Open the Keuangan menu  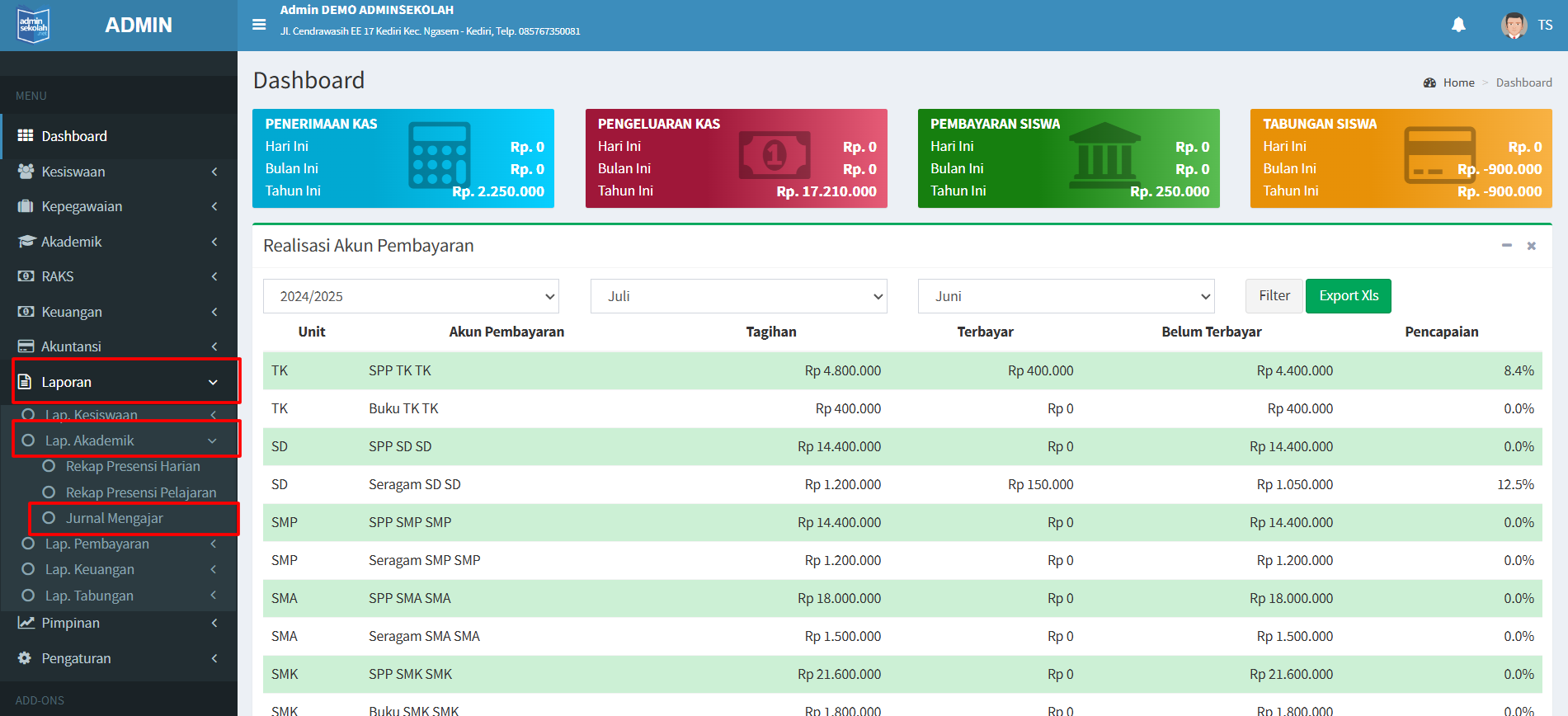click(72, 312)
